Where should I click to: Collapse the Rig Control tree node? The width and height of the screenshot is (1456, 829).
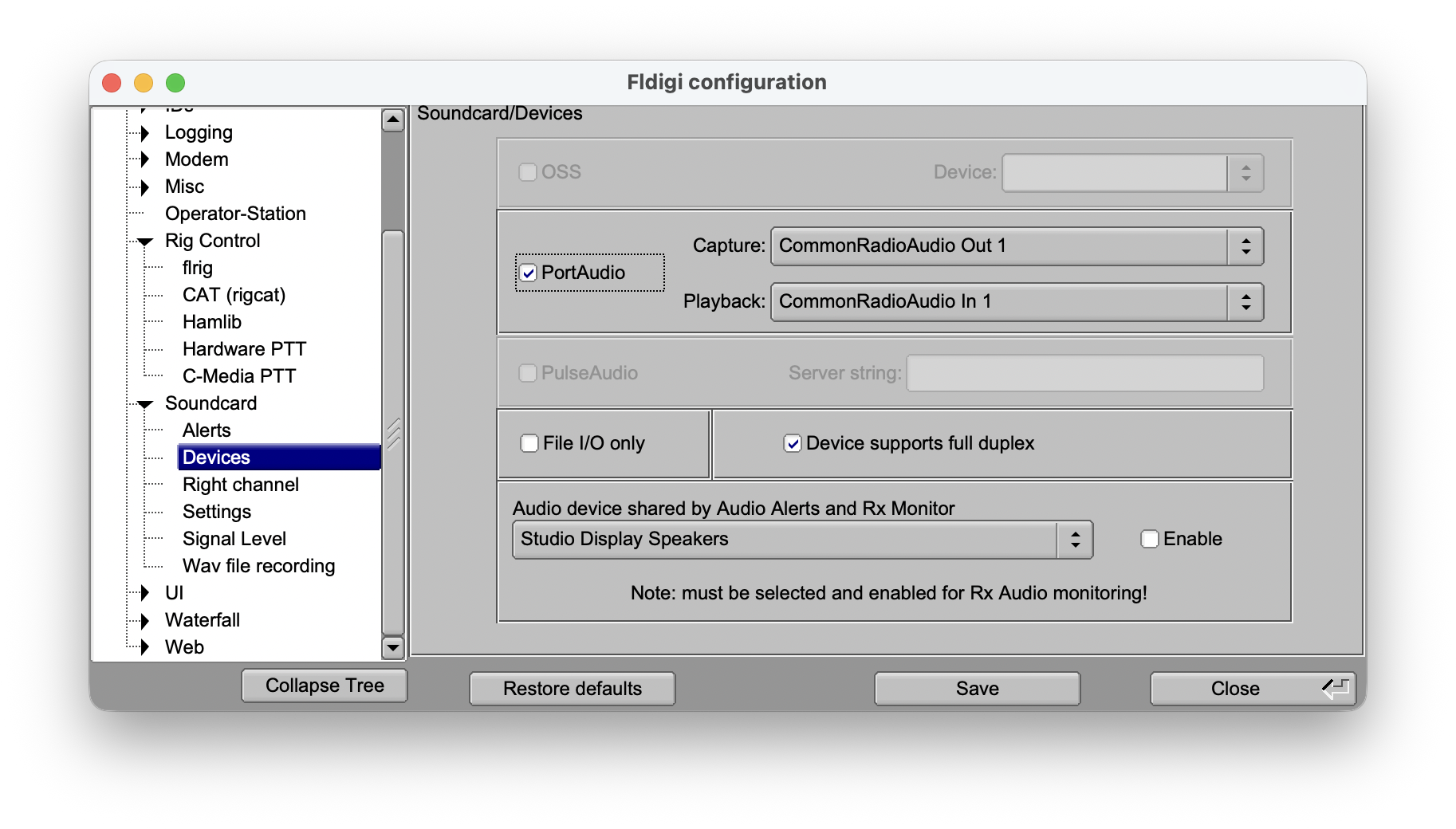(145, 242)
